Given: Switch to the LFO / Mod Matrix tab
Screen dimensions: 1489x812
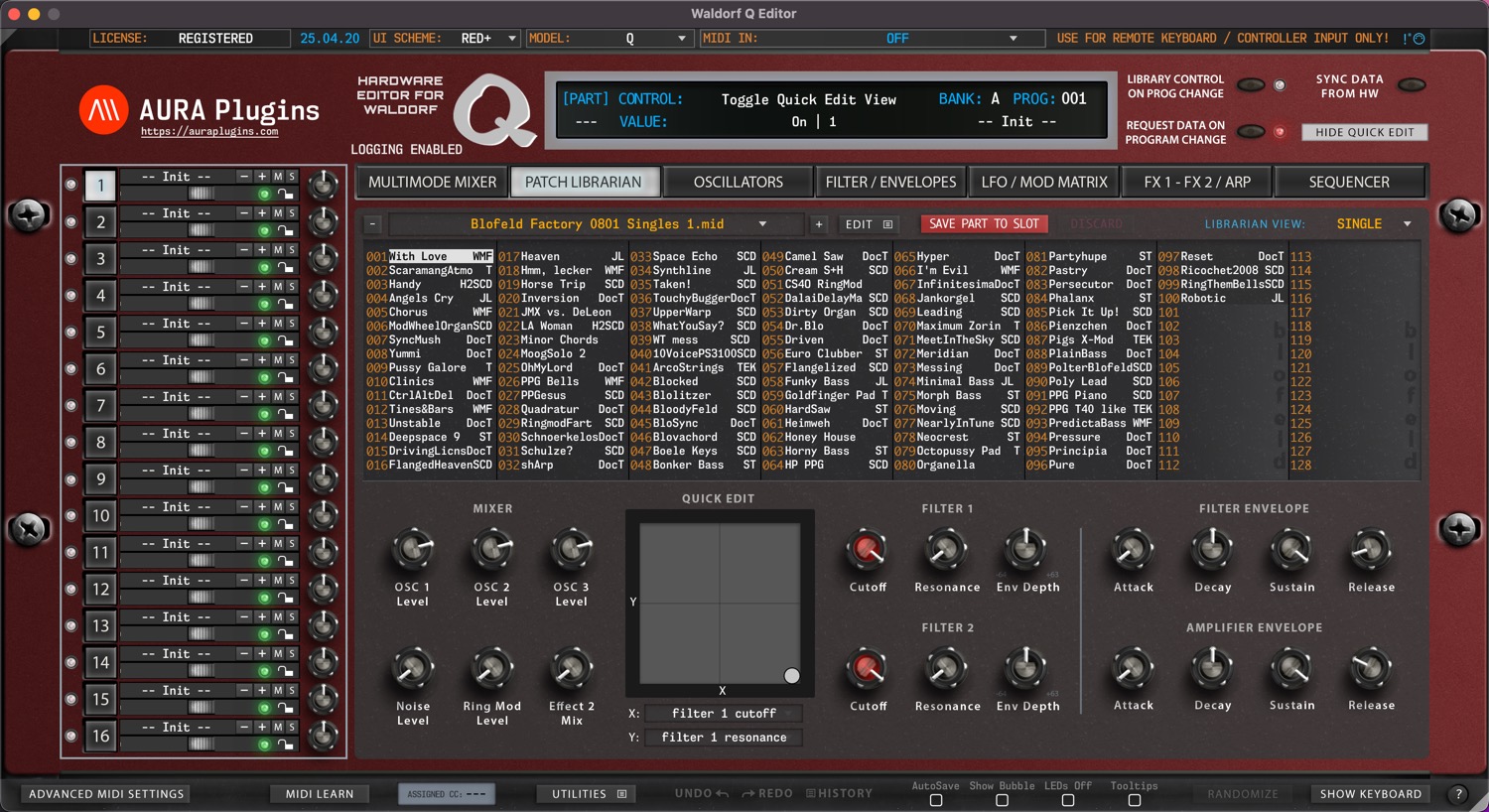Looking at the screenshot, I should coord(1043,183).
